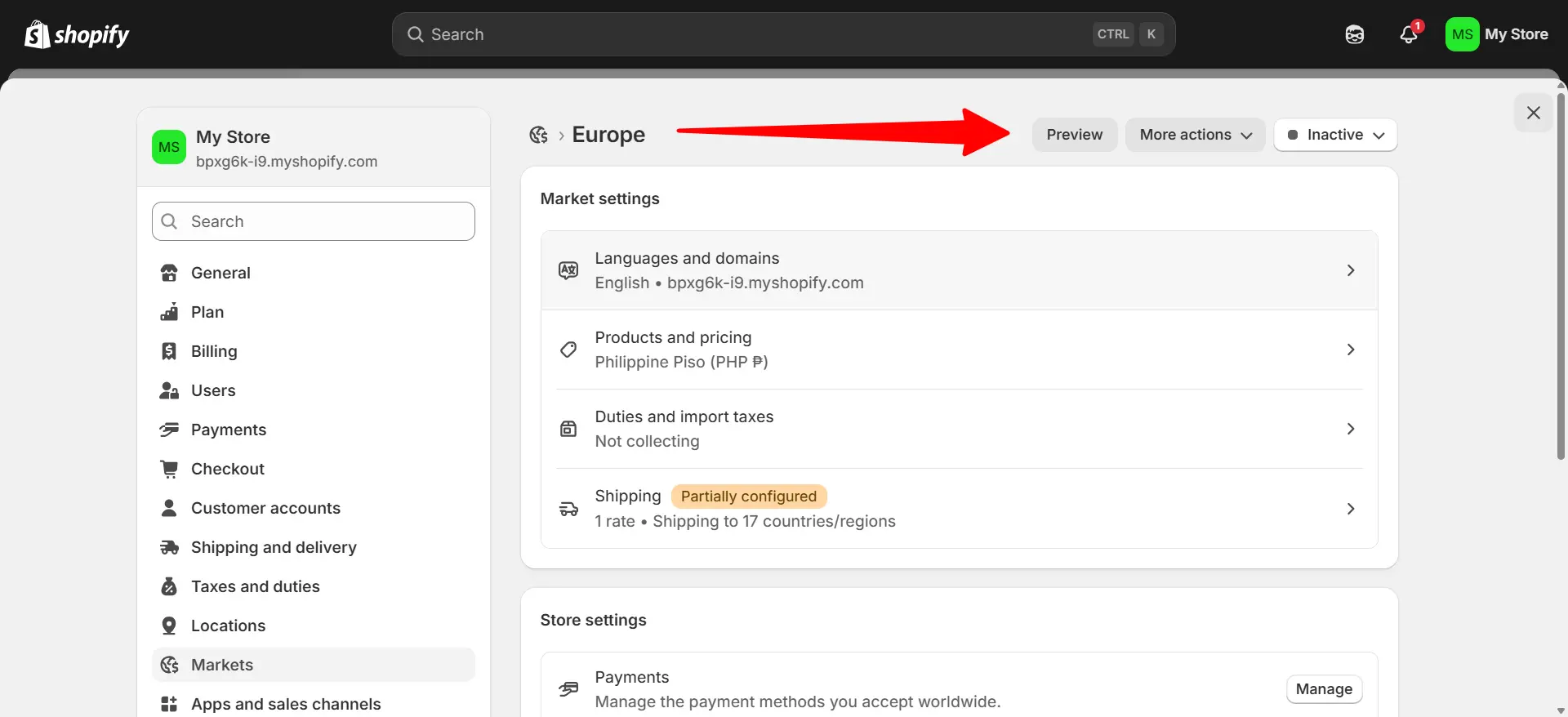Click the General store icon in sidebar

click(x=169, y=273)
